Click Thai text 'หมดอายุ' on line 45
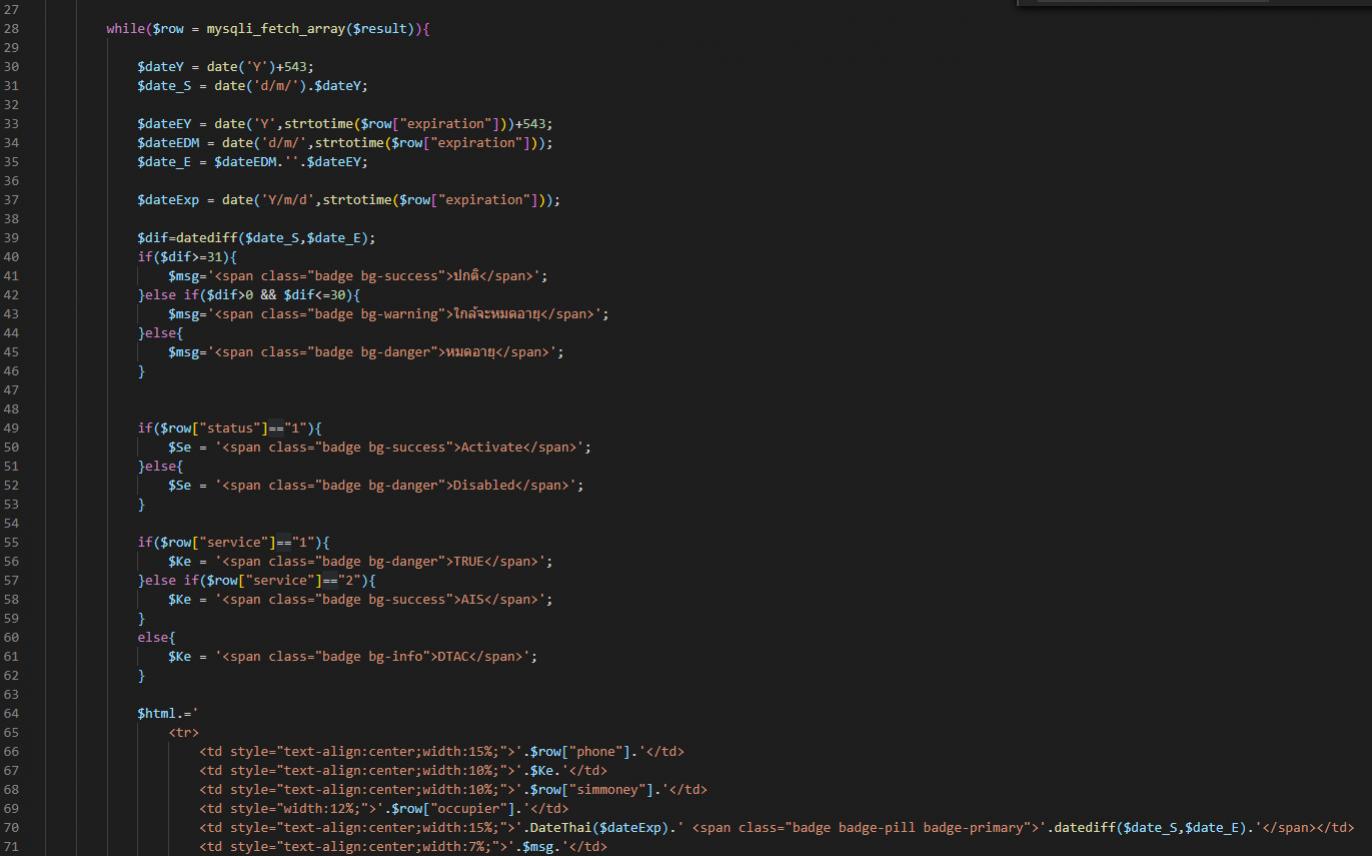This screenshot has width=1372, height=856. [470, 352]
